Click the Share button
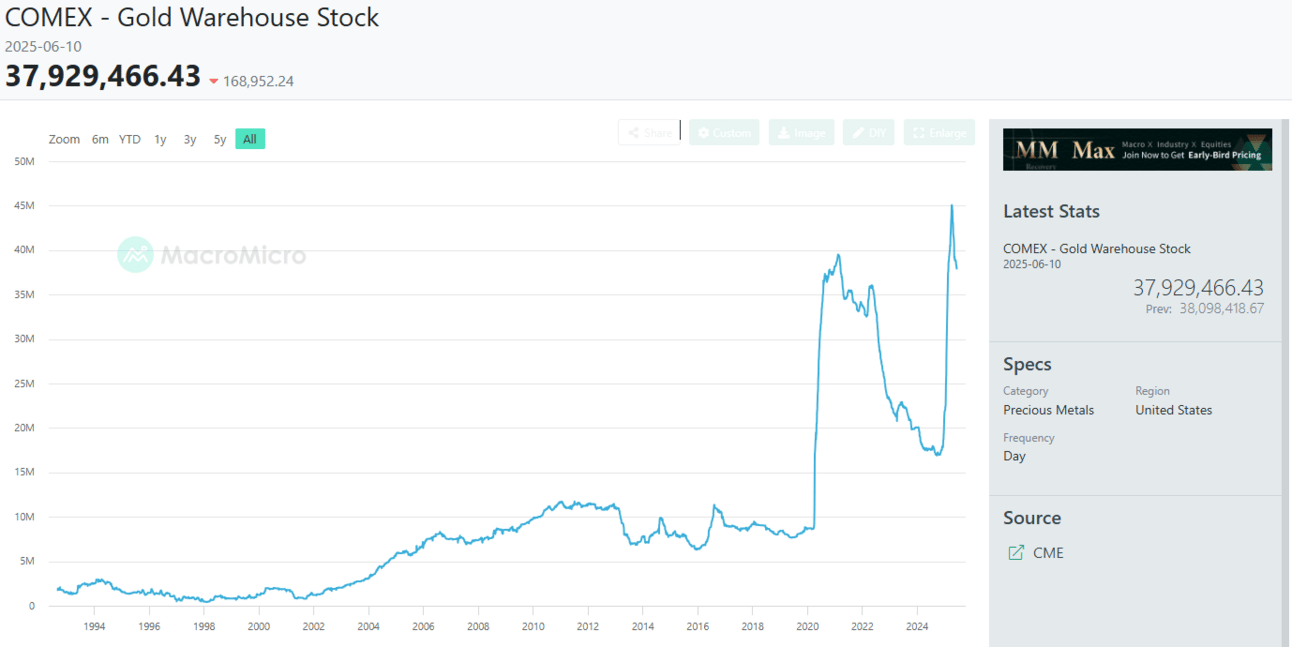The height and width of the screenshot is (647, 1292). (x=649, y=133)
